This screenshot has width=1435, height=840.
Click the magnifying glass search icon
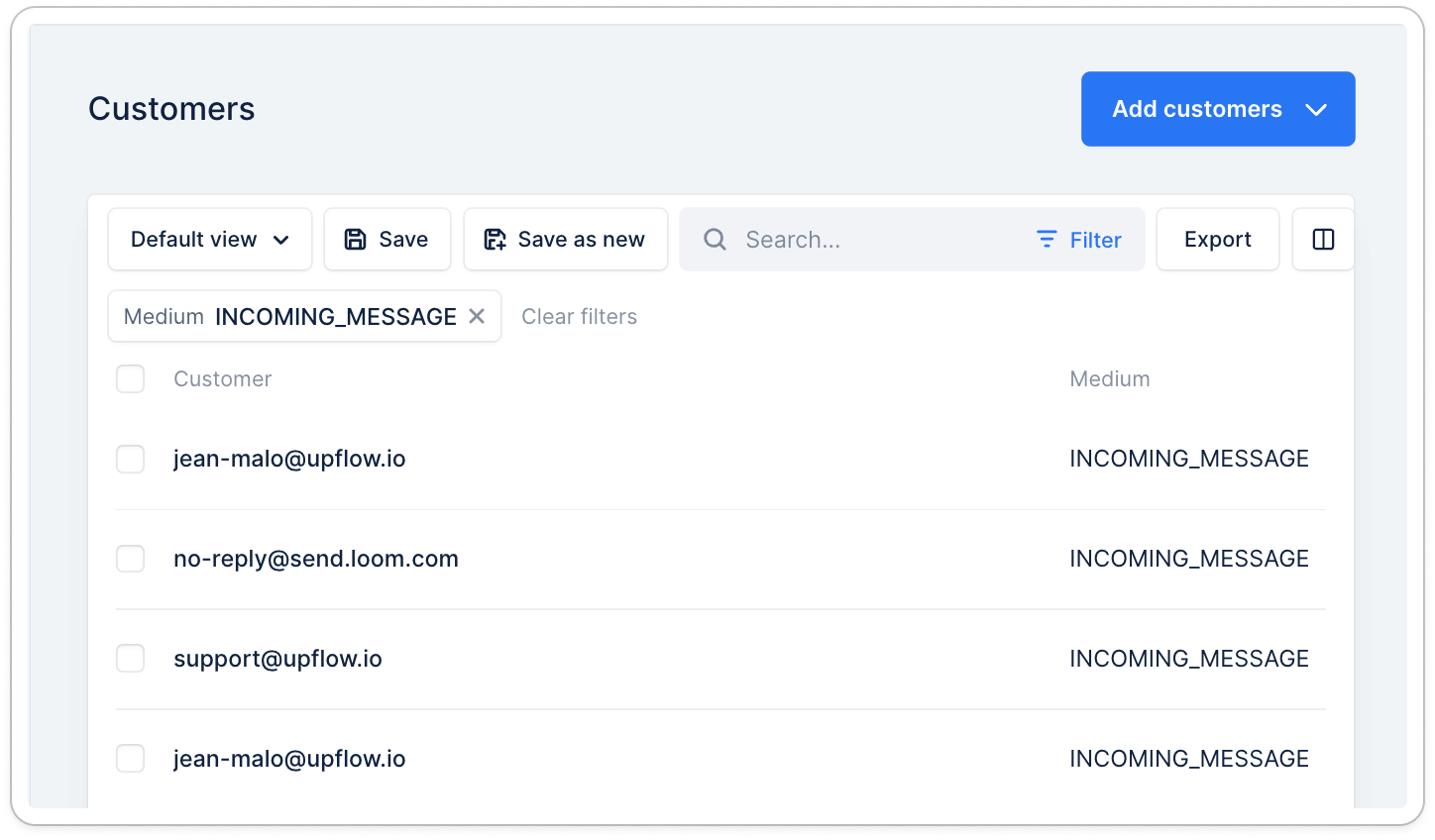pos(715,240)
